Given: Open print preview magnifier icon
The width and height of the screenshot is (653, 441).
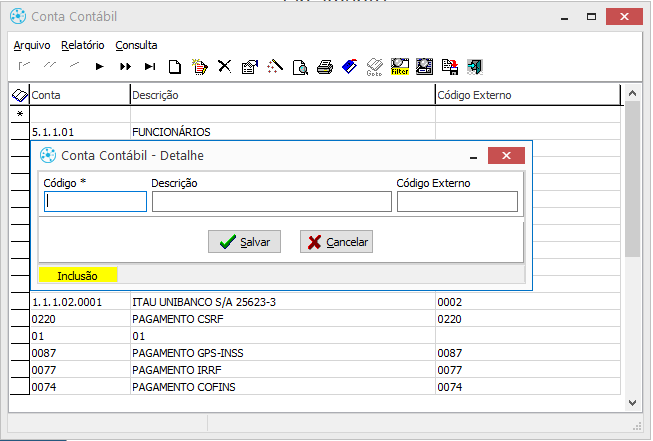Looking at the screenshot, I should 300,67.
